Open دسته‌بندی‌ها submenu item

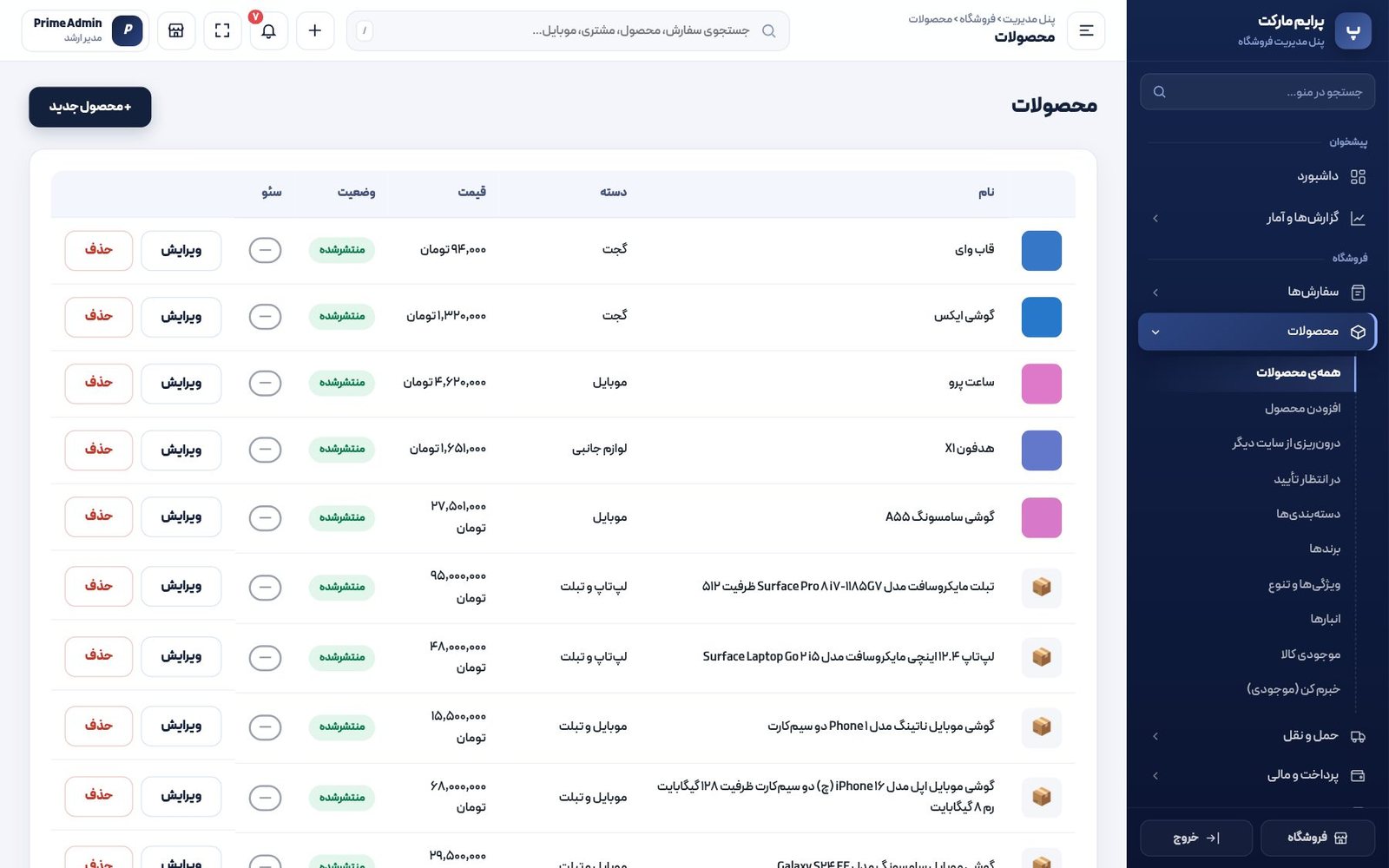tap(1308, 514)
